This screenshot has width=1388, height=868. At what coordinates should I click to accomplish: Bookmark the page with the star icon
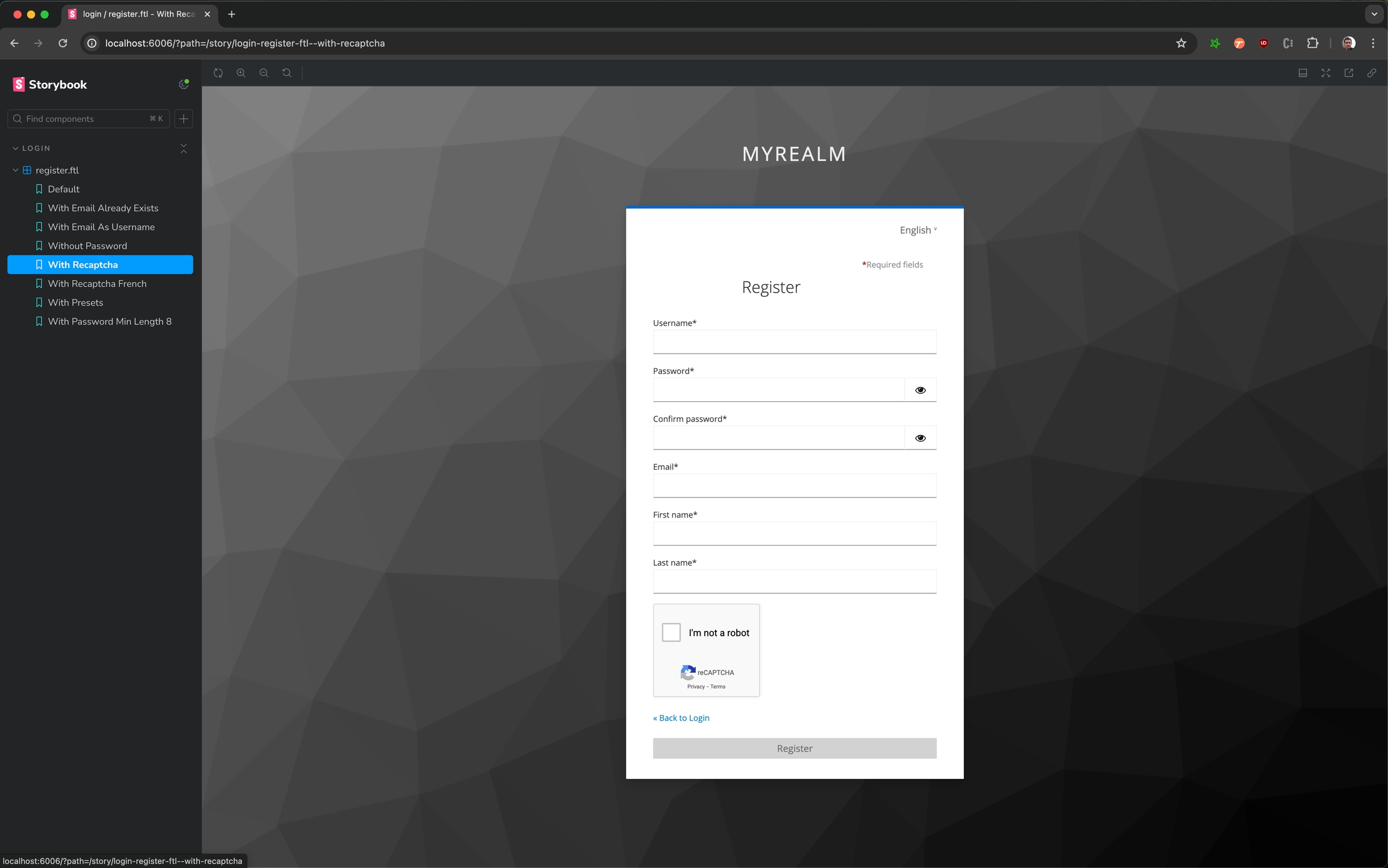[1181, 43]
